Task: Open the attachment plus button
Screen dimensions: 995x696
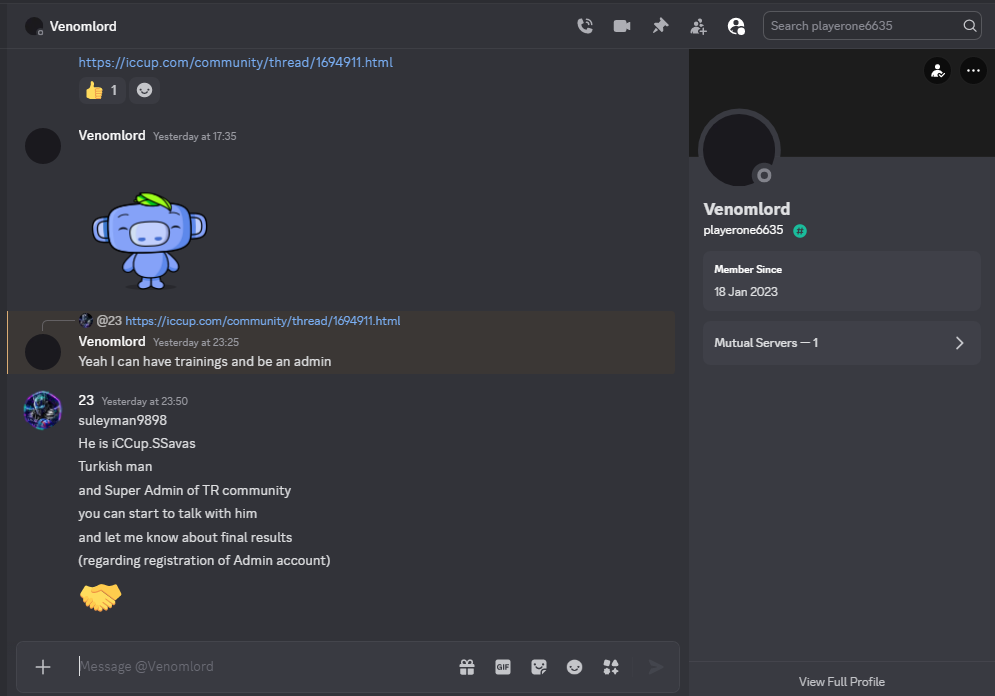Action: click(43, 667)
